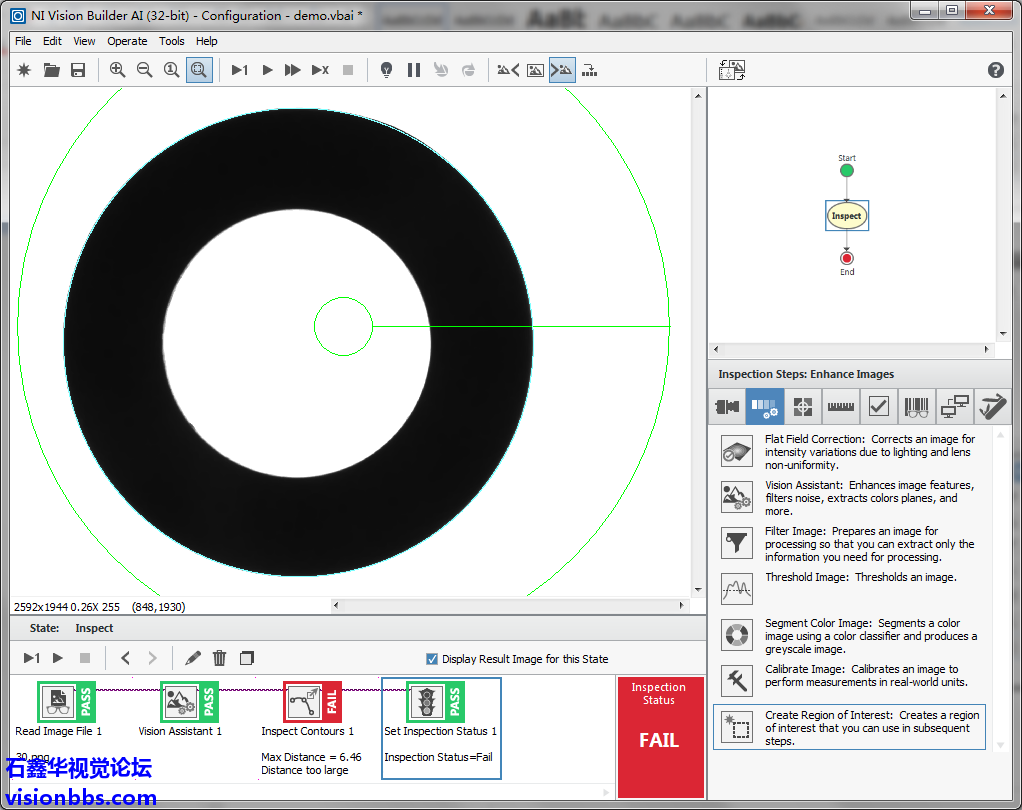Open the Tools menu
Viewport: 1022px width, 810px height.
[x=172, y=41]
